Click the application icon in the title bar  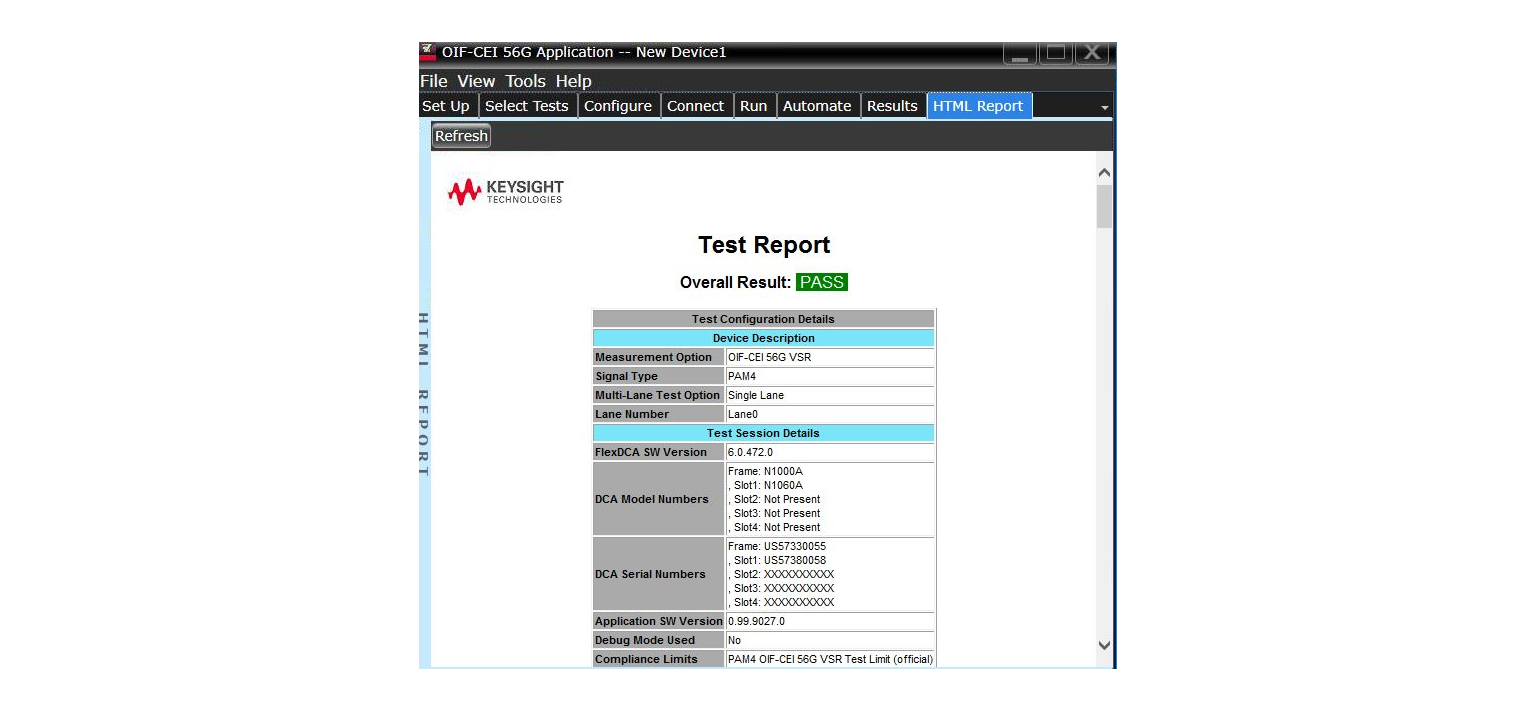428,53
